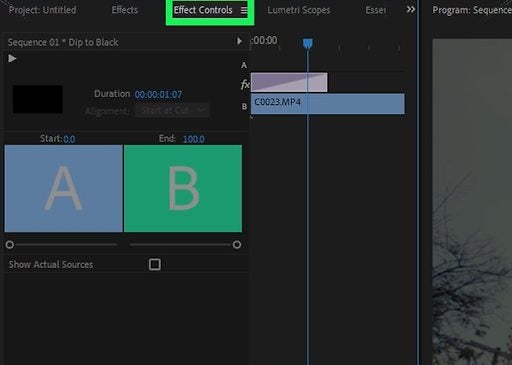The height and width of the screenshot is (365, 512).
Task: Click Sequence 01 * Dip to Black label
Action: point(63,42)
